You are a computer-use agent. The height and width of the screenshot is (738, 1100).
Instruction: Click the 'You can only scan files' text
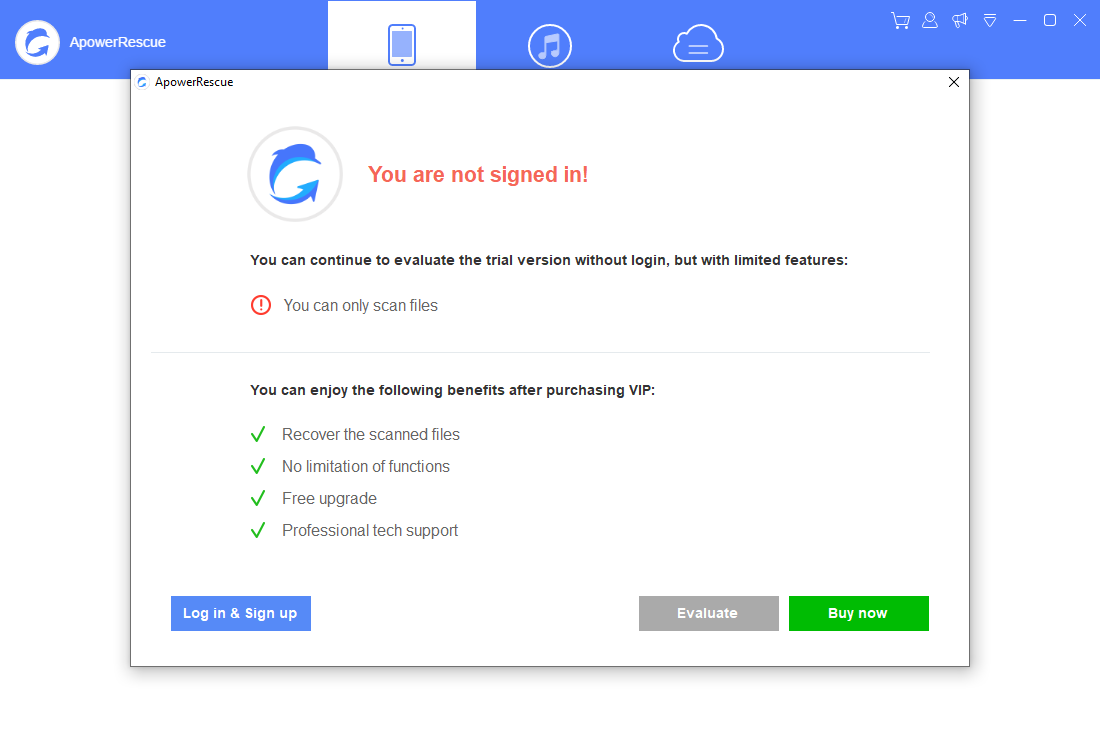point(361,306)
